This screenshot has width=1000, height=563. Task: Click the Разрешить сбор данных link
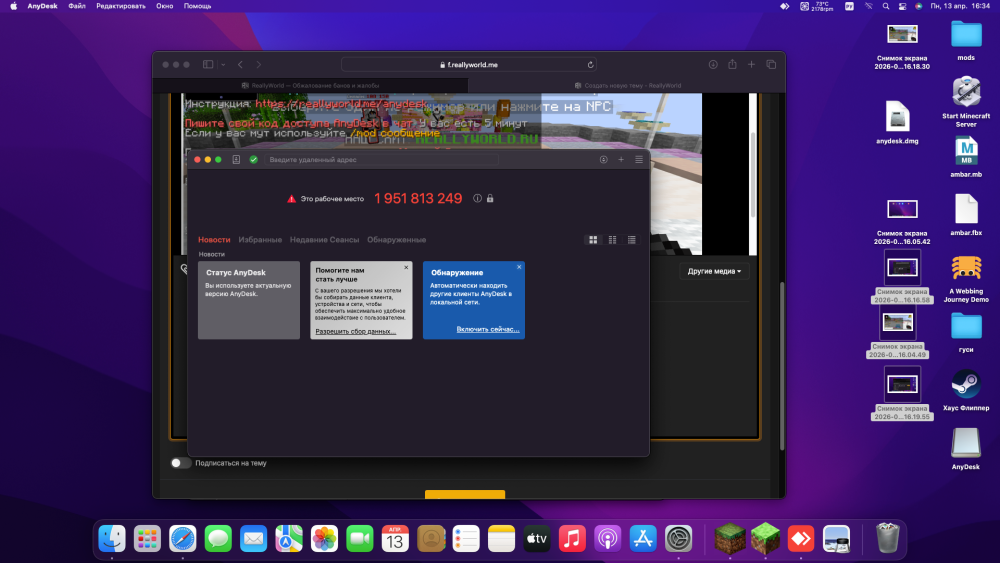pyautogui.click(x=355, y=331)
